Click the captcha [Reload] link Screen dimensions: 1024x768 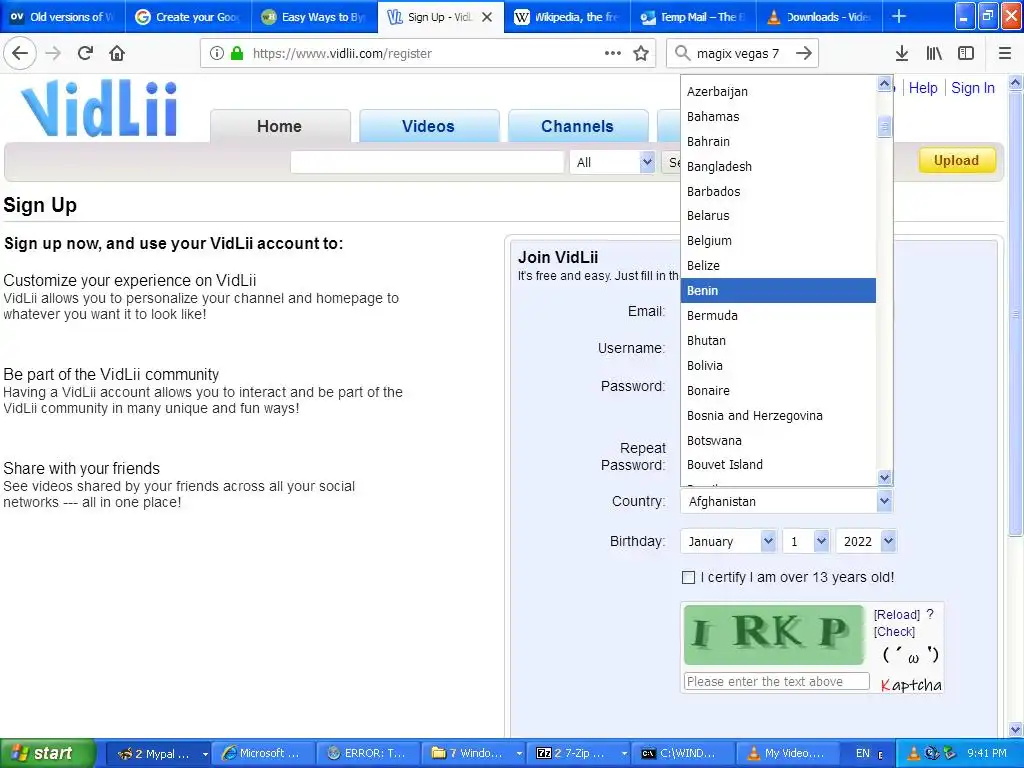896,615
